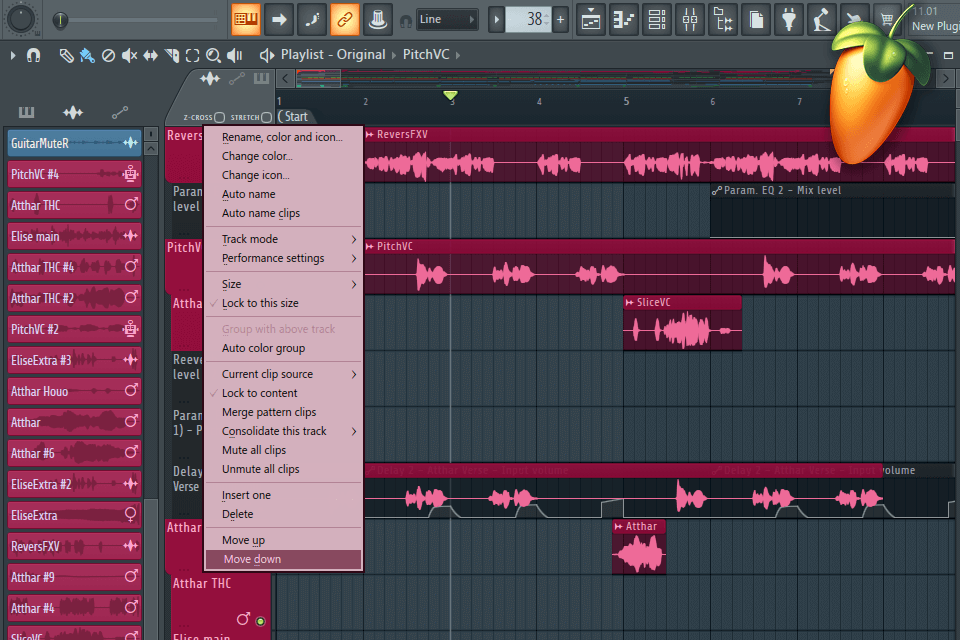Open pattern selector arrow left of 38
Screen dimensions: 960x640
pyautogui.click(x=497, y=20)
